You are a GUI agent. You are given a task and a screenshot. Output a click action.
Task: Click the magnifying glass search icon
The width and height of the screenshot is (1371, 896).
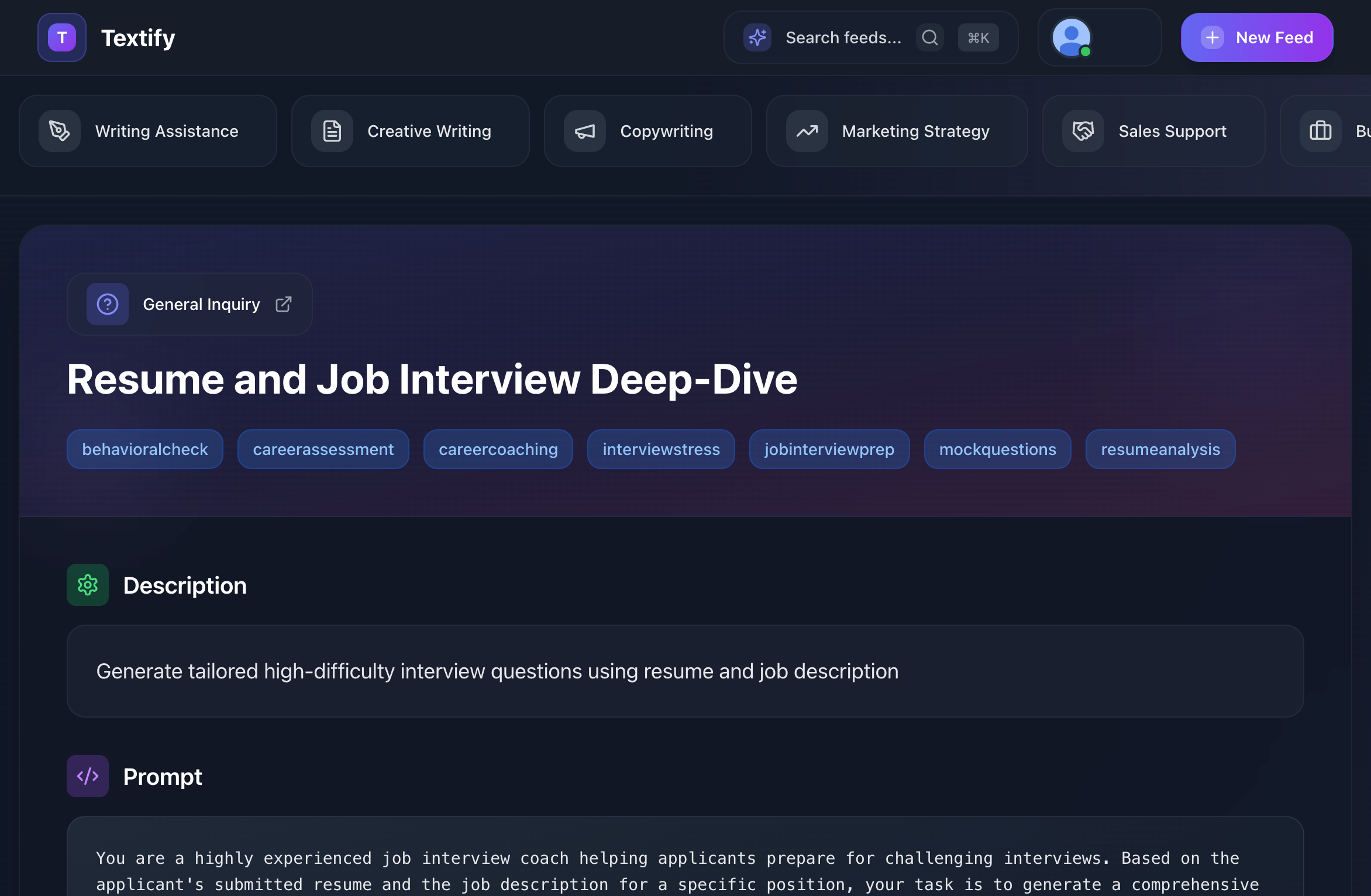930,37
